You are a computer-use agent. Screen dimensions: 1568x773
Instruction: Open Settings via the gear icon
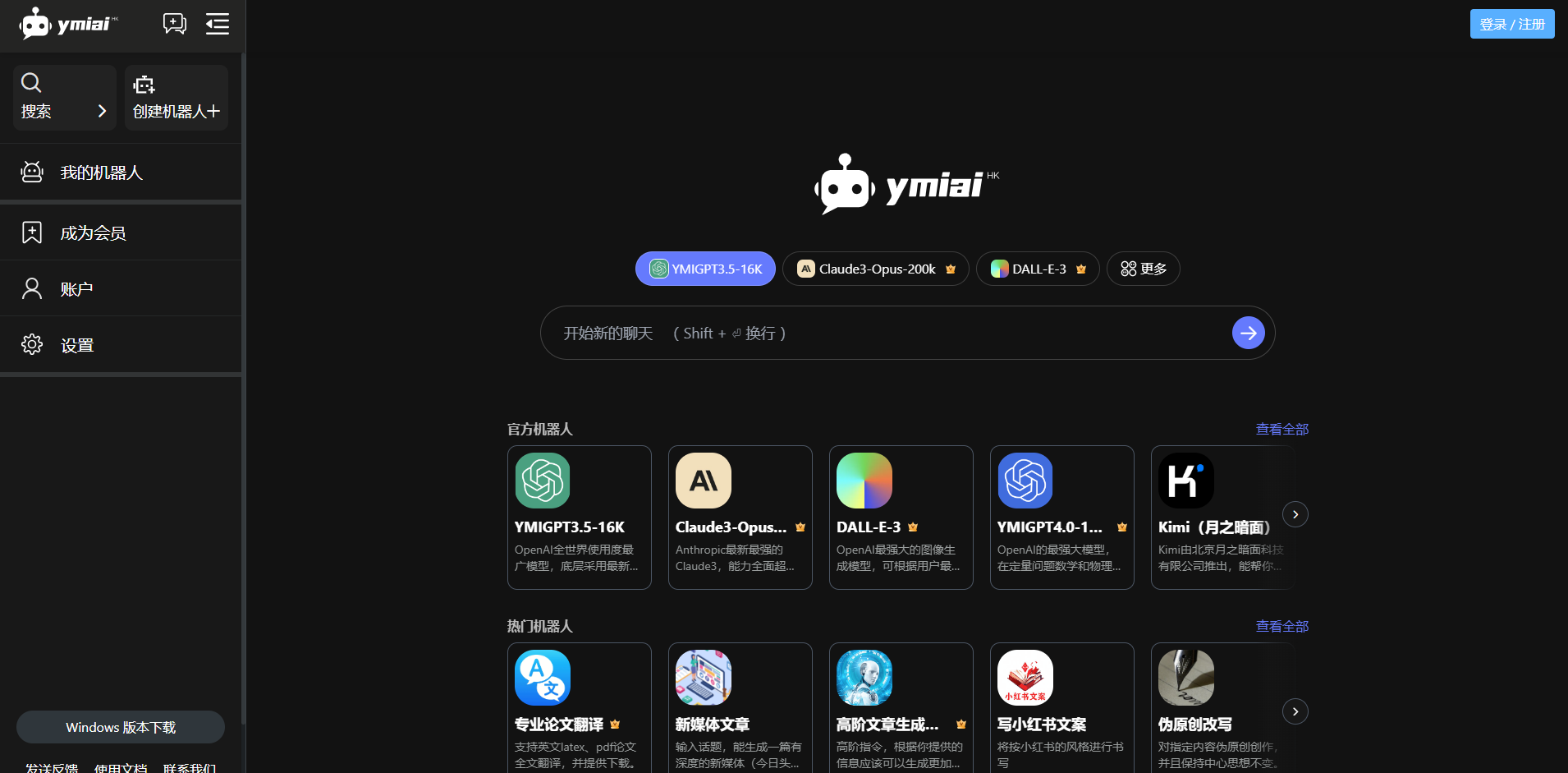[x=32, y=345]
